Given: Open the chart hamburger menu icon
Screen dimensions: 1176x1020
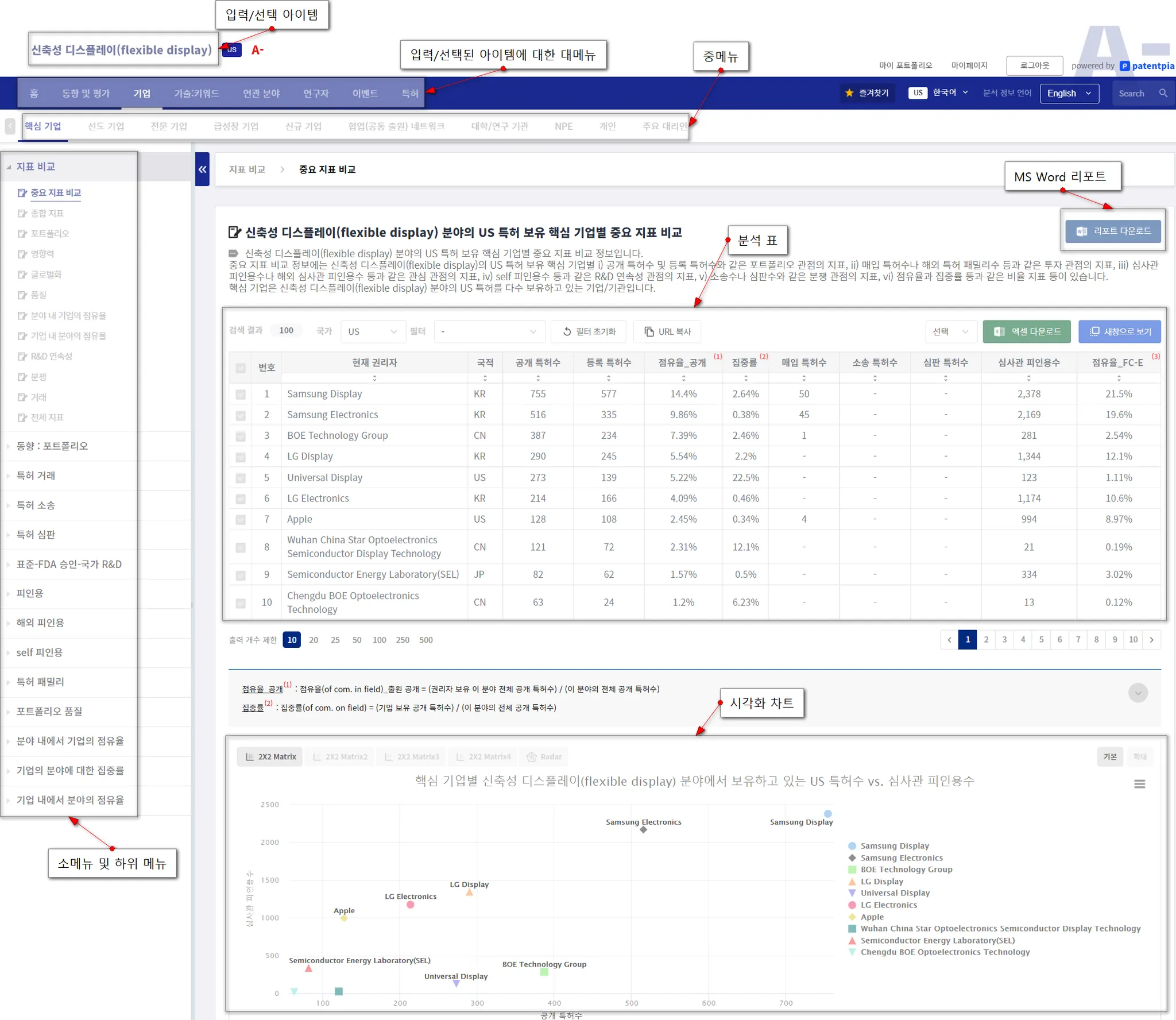Looking at the screenshot, I should pos(1139,784).
